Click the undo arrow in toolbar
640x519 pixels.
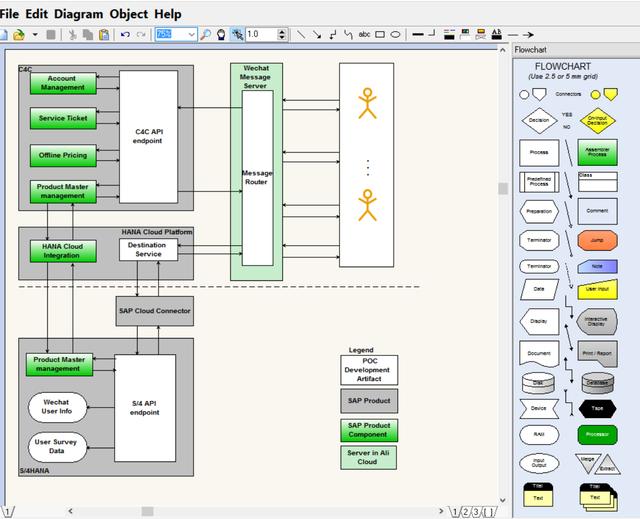click(125, 34)
